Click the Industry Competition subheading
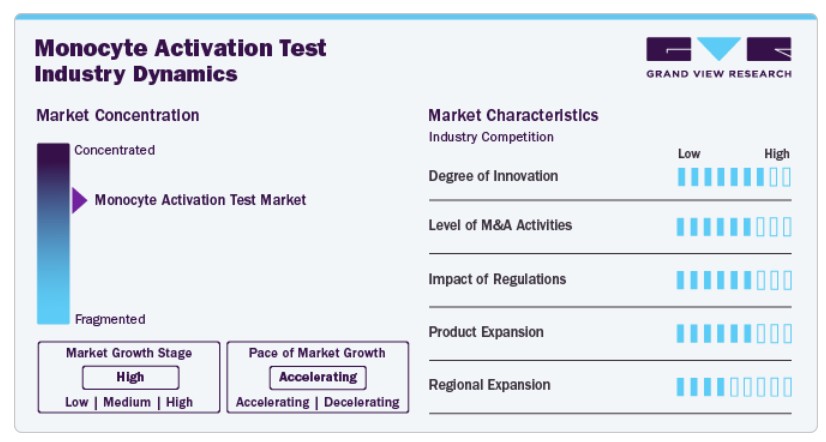 tap(491, 137)
